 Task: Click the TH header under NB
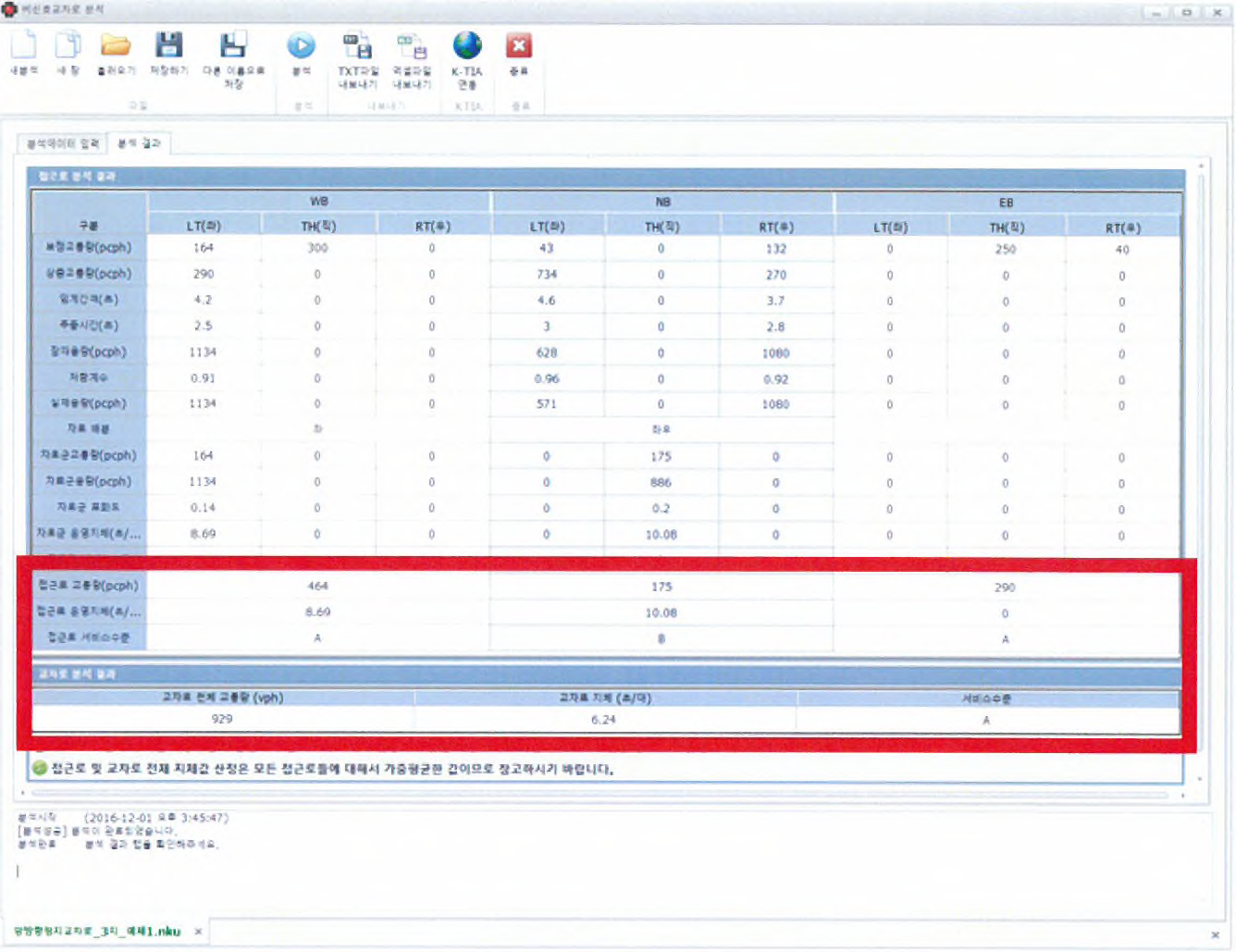tap(661, 227)
